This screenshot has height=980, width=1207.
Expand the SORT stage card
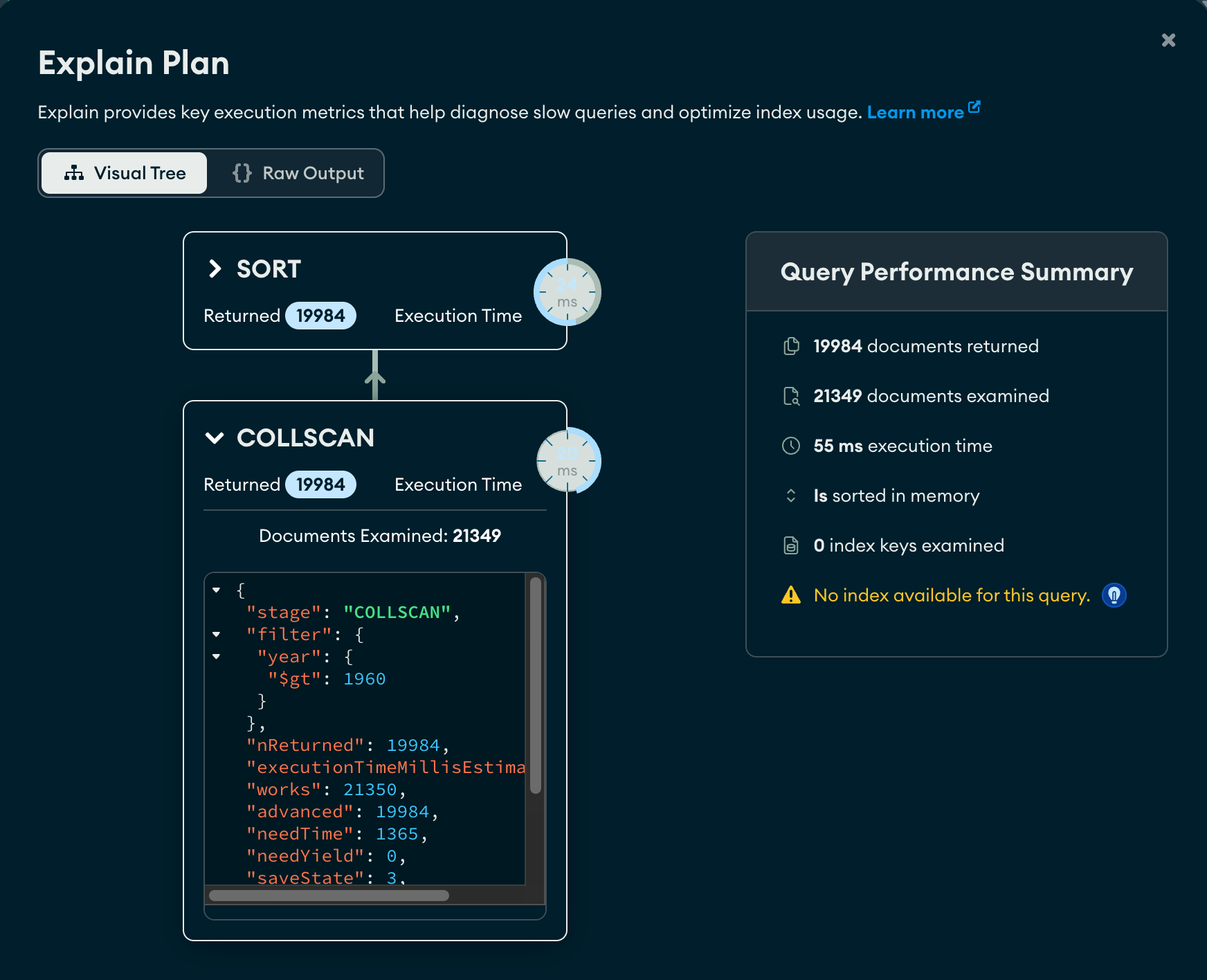point(215,269)
